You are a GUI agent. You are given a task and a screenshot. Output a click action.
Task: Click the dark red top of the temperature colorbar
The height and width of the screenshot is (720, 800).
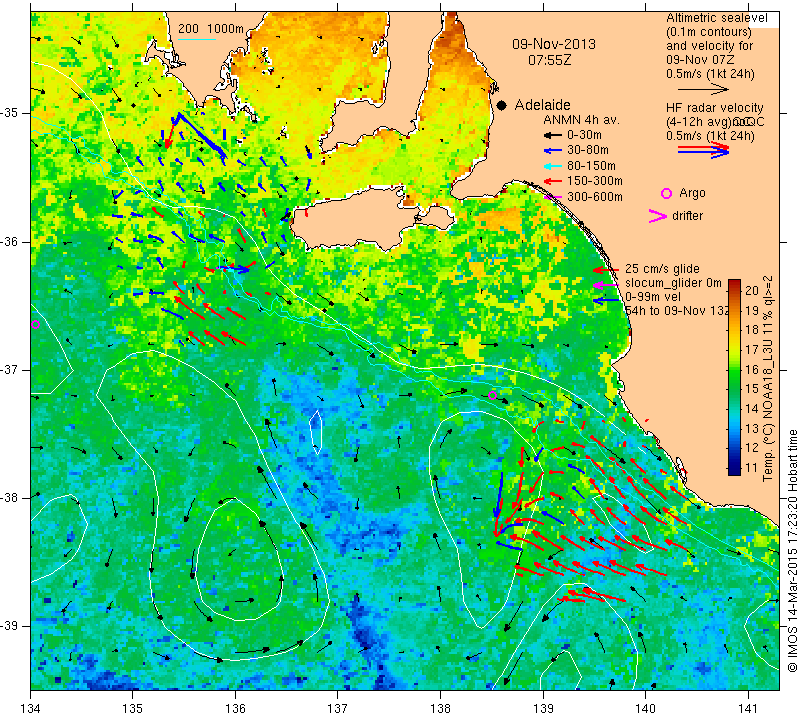tap(734, 284)
